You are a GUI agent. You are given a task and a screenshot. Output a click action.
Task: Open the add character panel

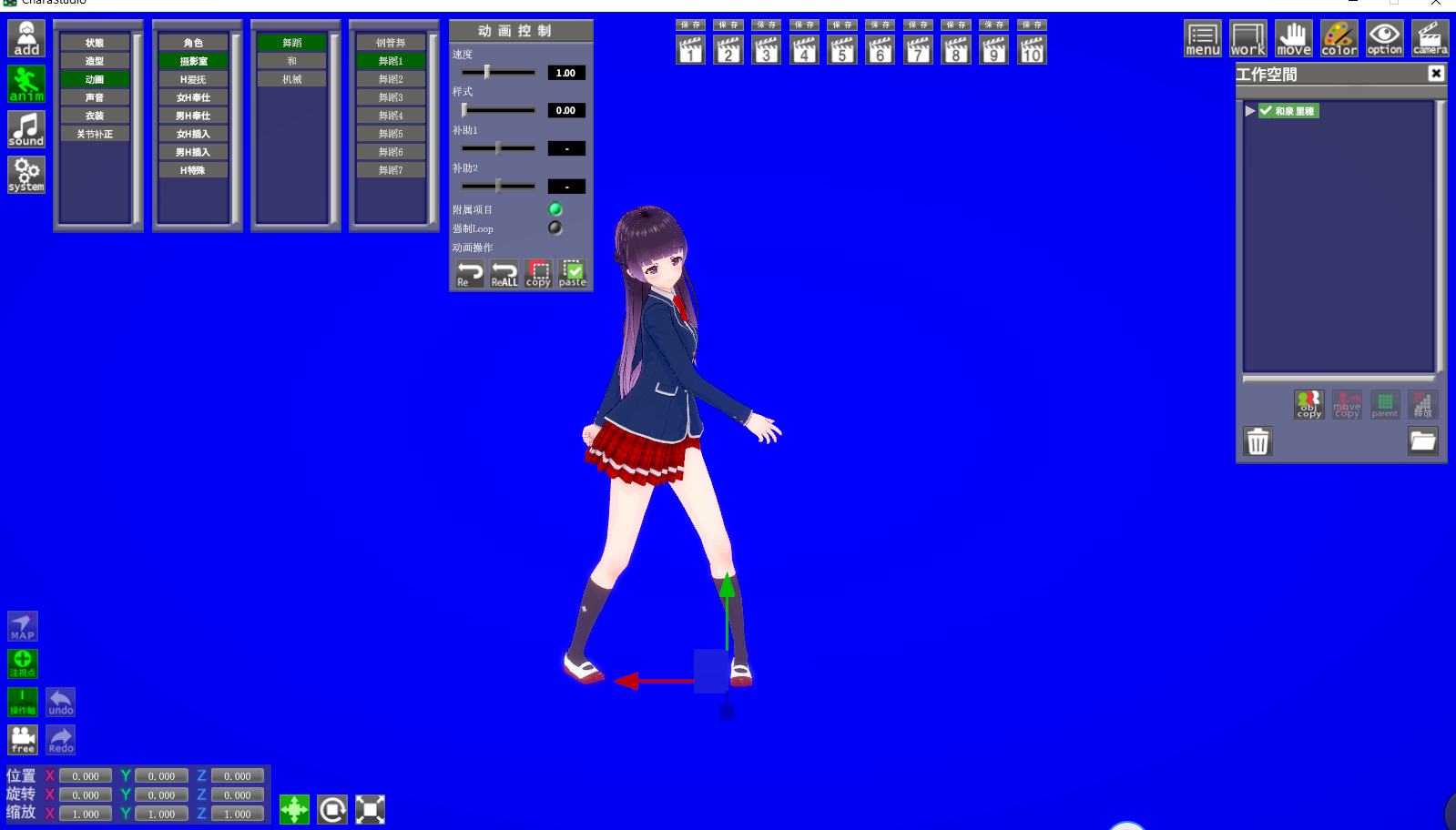click(26, 38)
